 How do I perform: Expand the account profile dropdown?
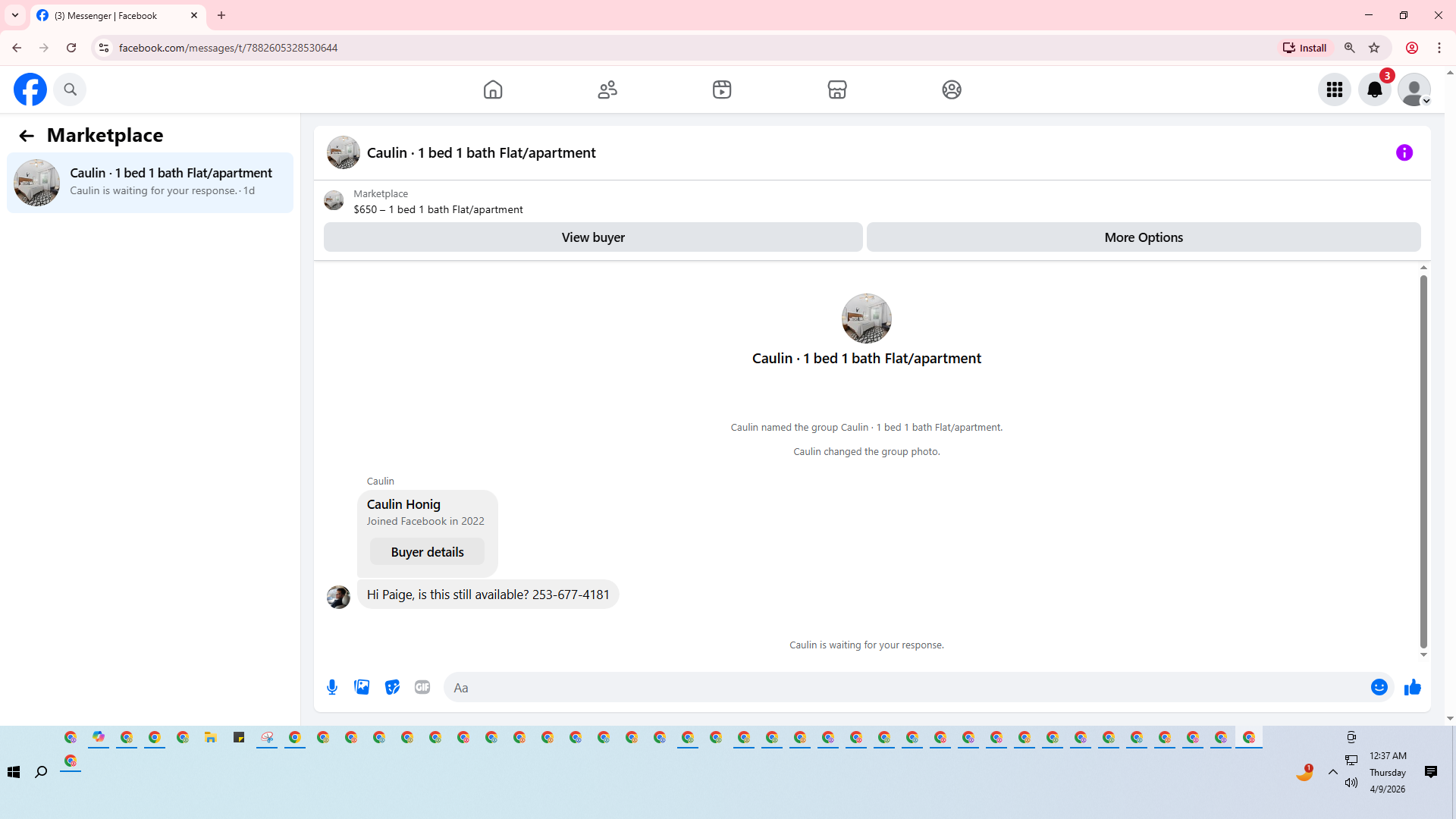point(1414,90)
